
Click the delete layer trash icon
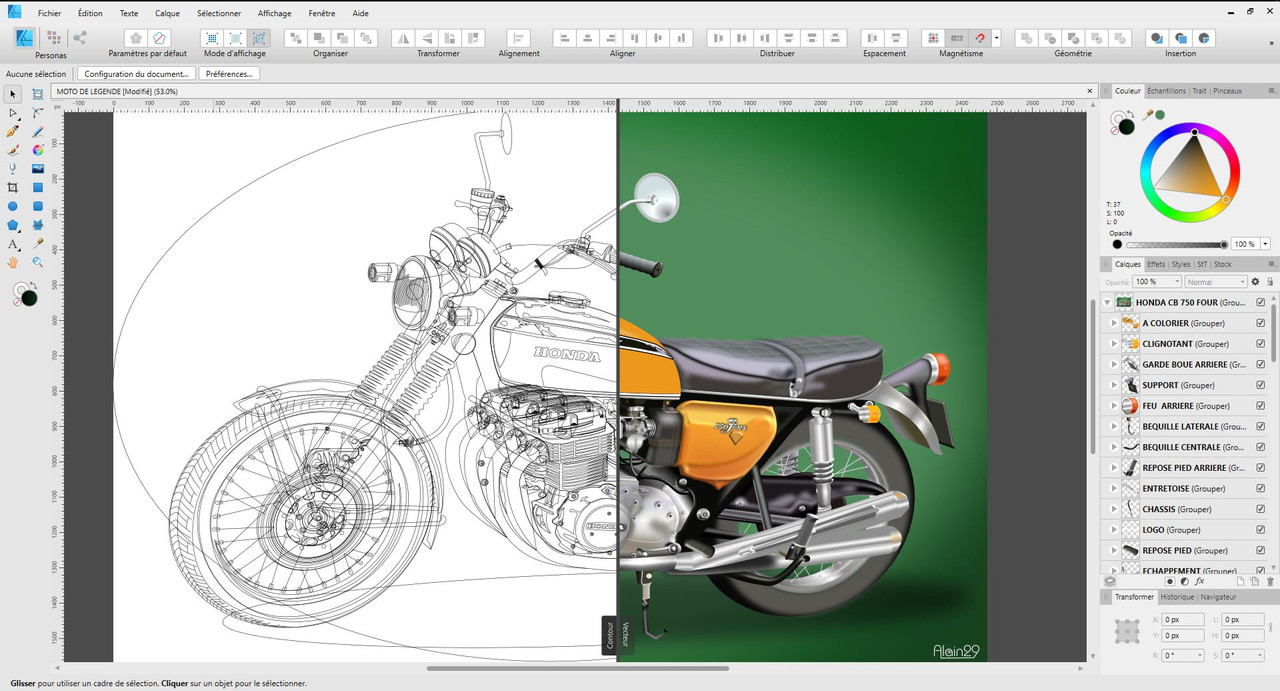tap(1270, 581)
